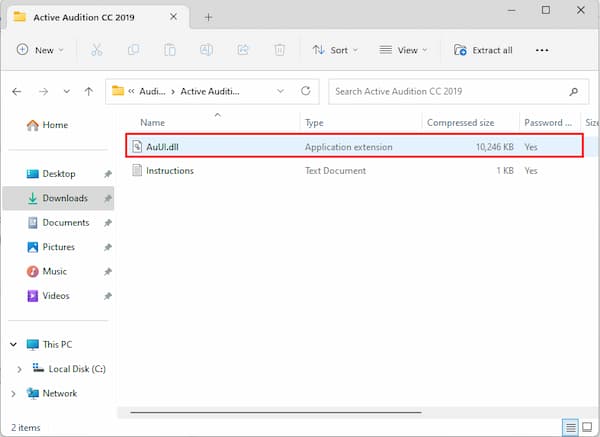This screenshot has height=437, width=600.
Task: Go up one folder level arrow
Action: (89, 91)
